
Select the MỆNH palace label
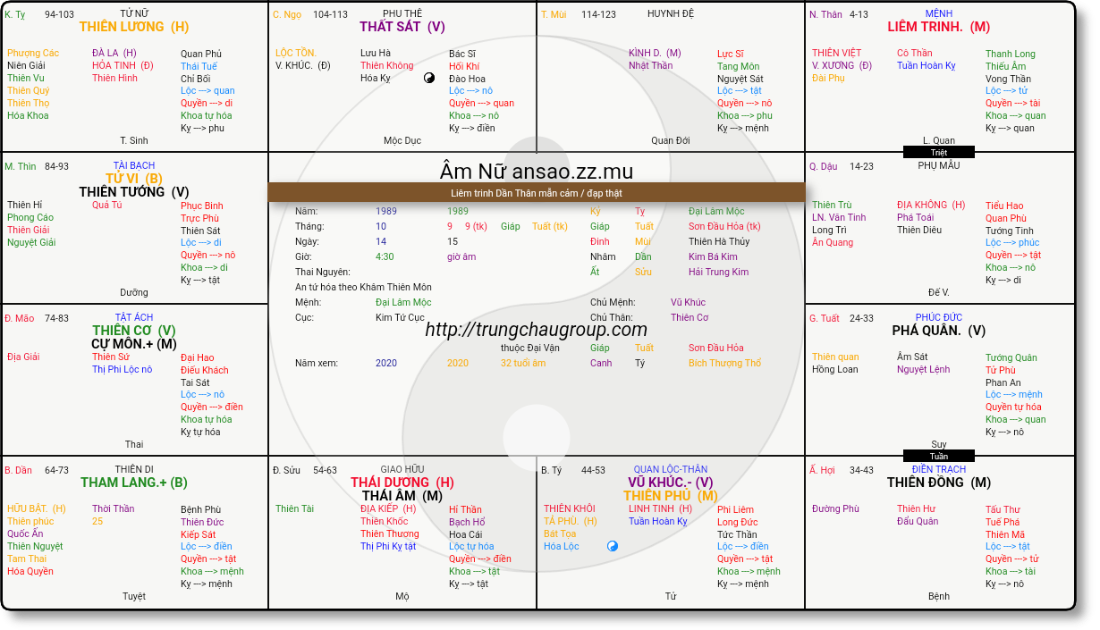point(938,14)
